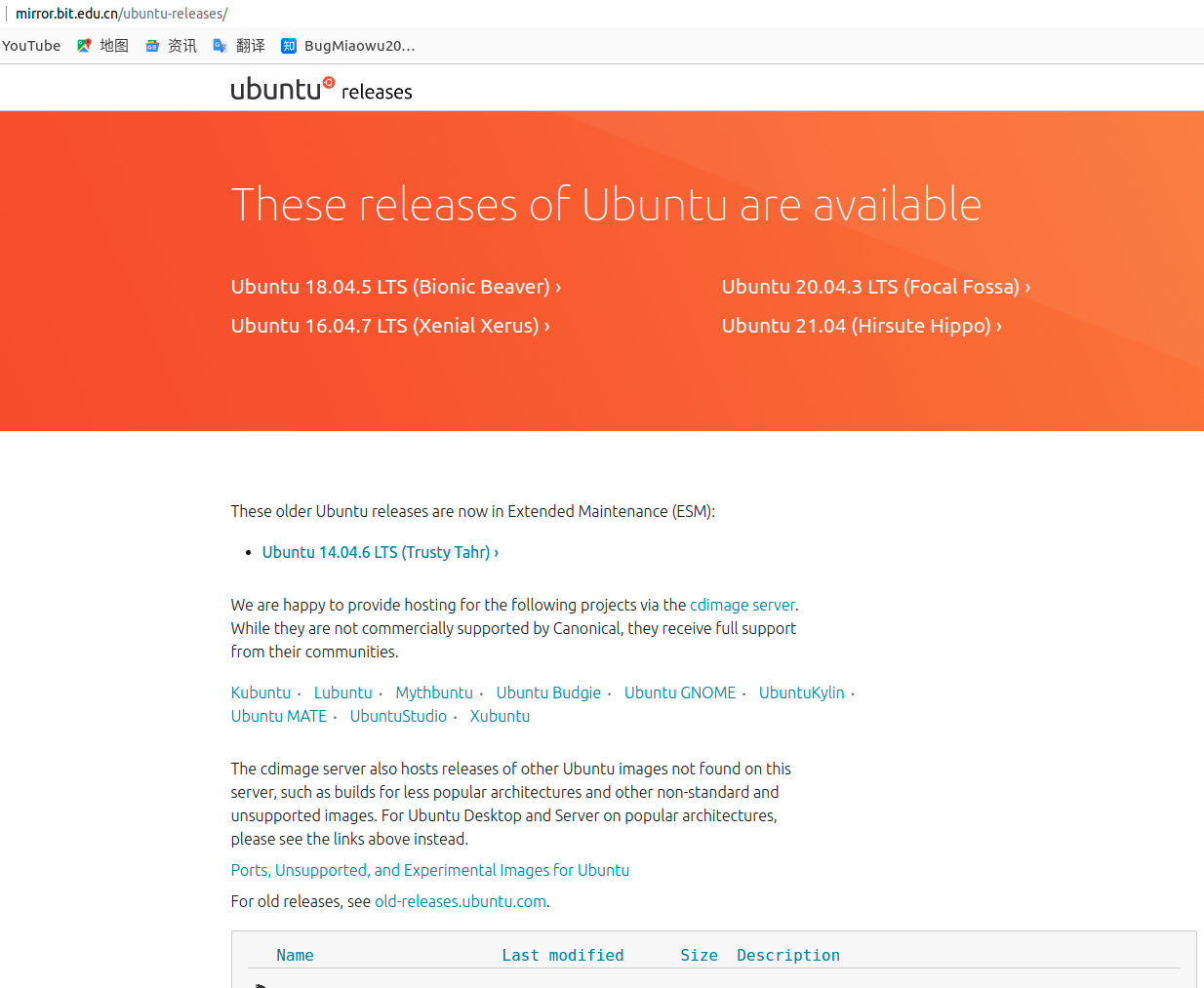Open Ports, Unsupported, and Experimental Images link
Viewport: 1204px width, 988px height.
pyautogui.click(x=429, y=869)
